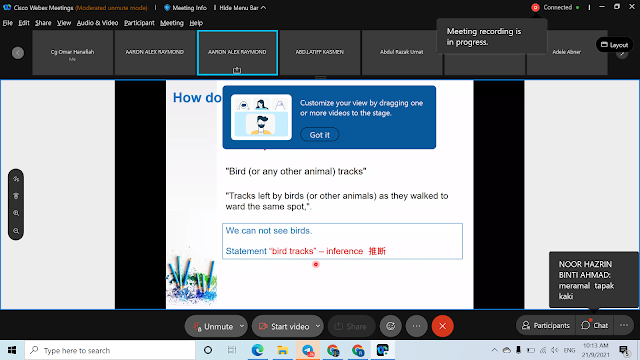Image resolution: width=640 pixels, height=360 pixels.
Task: Open the notification center icon
Action: coord(624,350)
